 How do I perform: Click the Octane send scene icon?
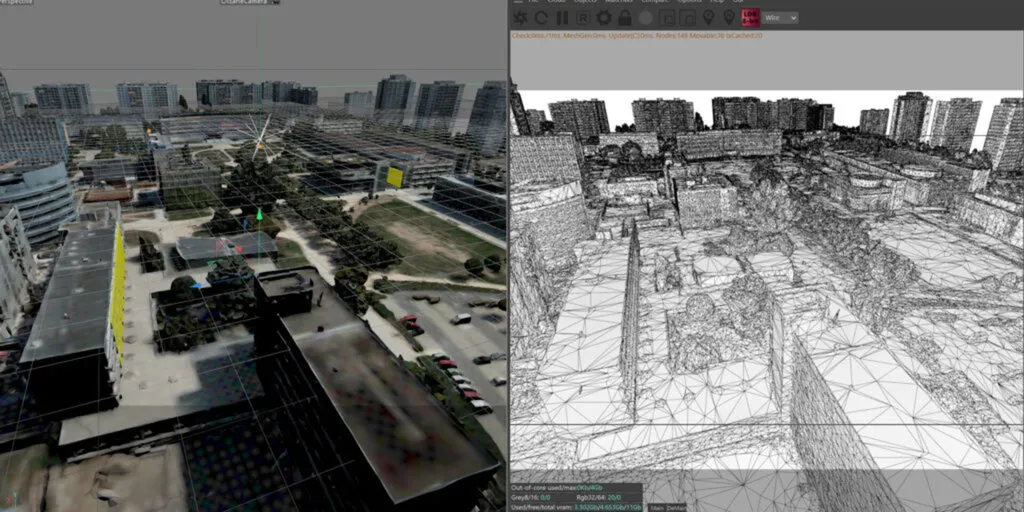[x=521, y=18]
